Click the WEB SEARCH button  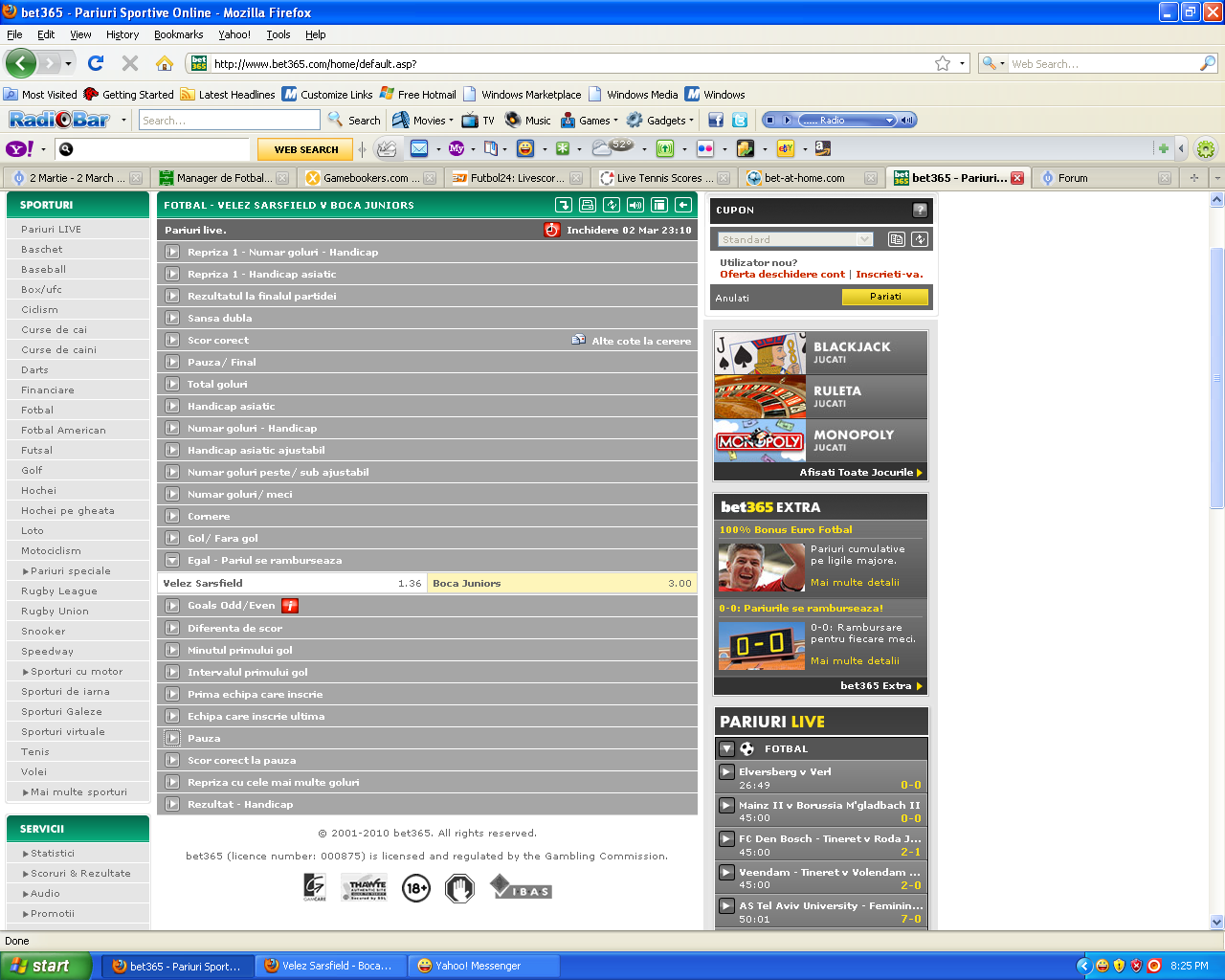pyautogui.click(x=306, y=149)
